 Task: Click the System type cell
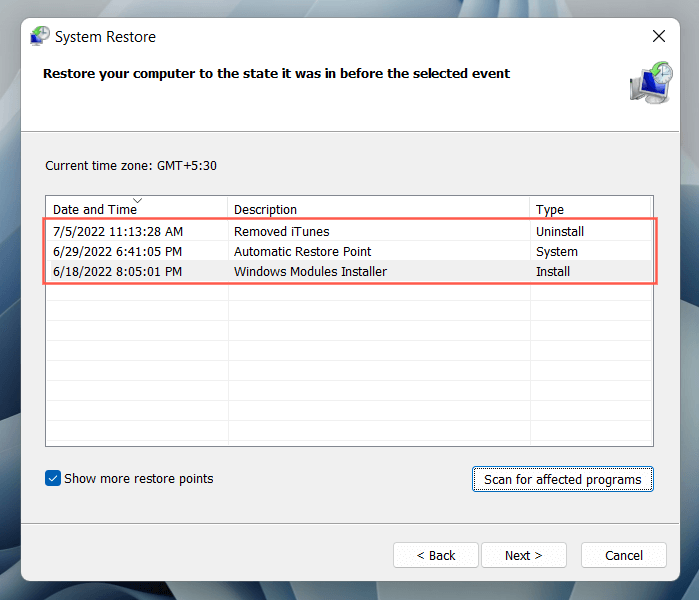pos(557,252)
